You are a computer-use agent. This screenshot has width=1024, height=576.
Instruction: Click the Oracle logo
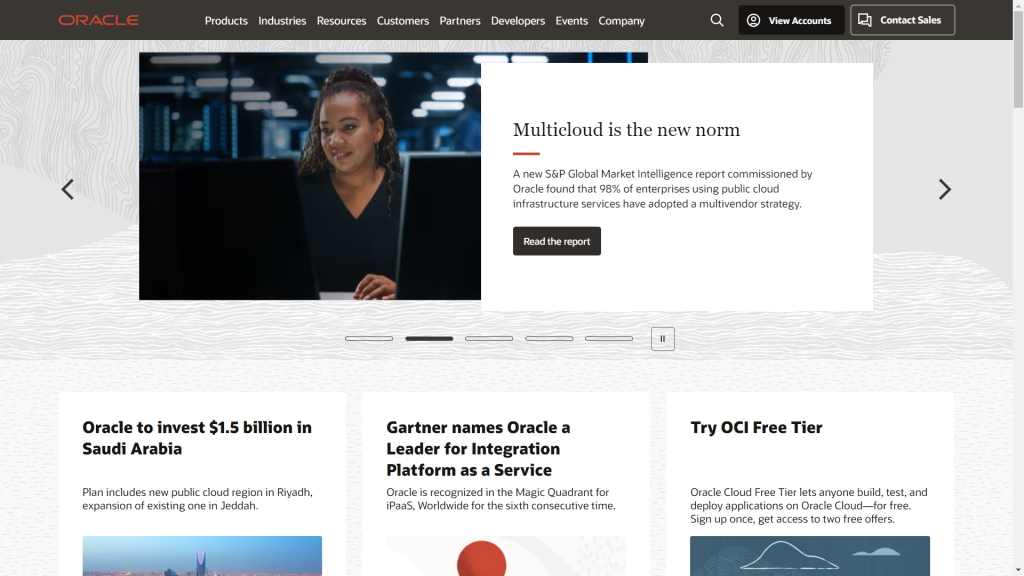point(99,20)
